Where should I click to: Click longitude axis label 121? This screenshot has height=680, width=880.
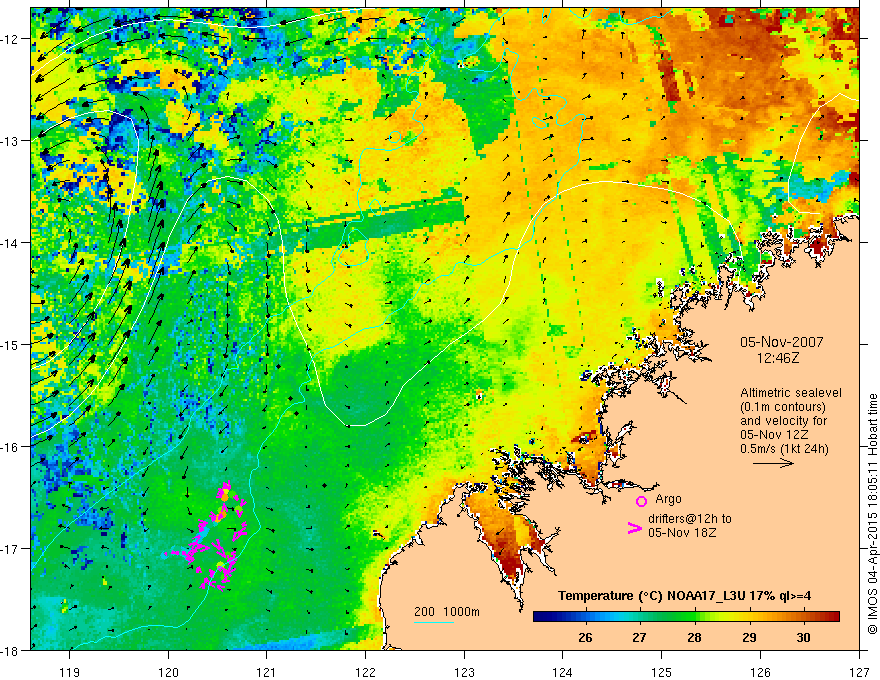pos(267,672)
